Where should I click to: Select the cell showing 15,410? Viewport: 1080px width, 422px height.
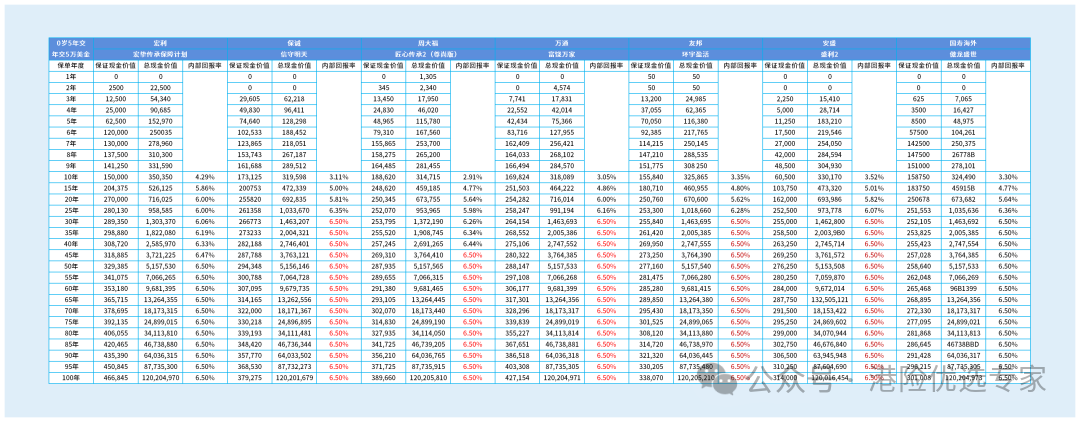(x=829, y=98)
